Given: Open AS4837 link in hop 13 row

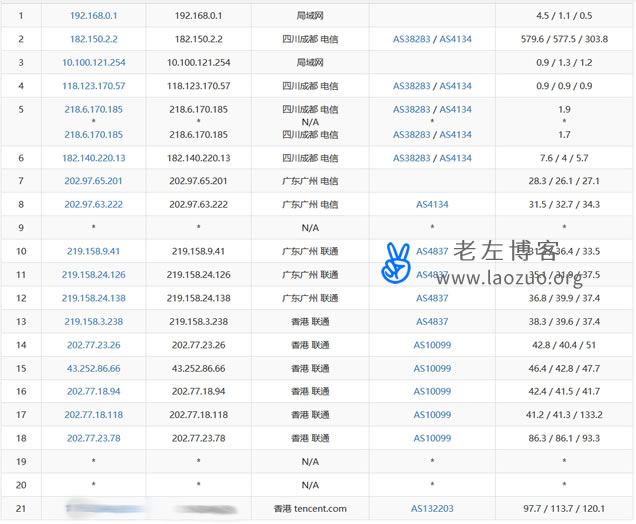Looking at the screenshot, I should point(432,322).
